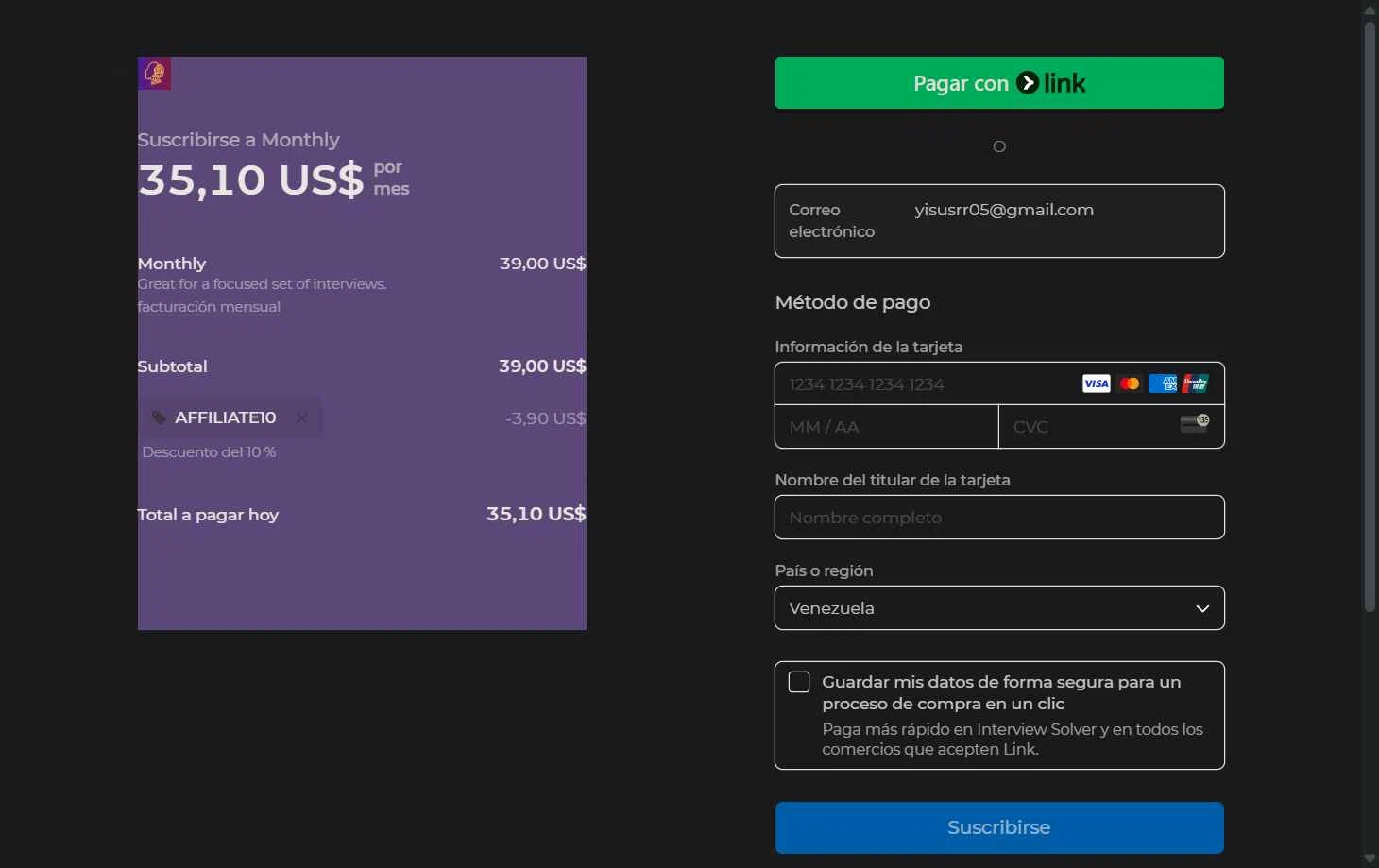Open the País o región dropdown
The height and width of the screenshot is (868, 1379).
click(x=999, y=608)
